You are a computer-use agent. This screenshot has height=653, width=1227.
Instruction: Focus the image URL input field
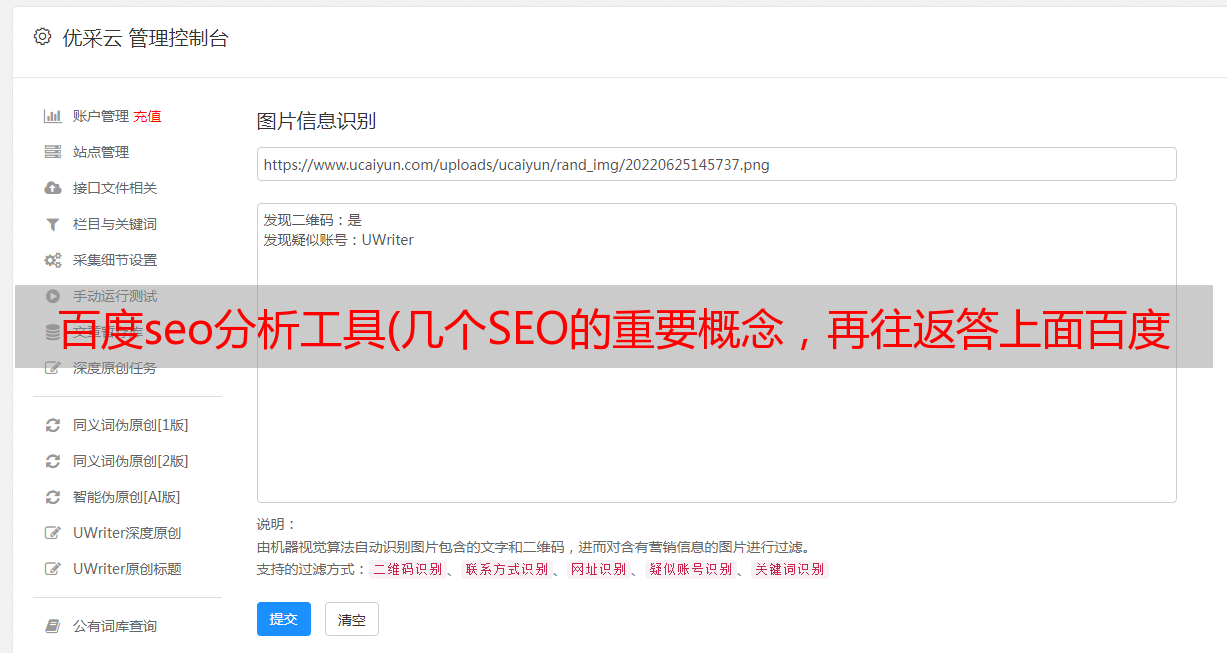tap(716, 164)
